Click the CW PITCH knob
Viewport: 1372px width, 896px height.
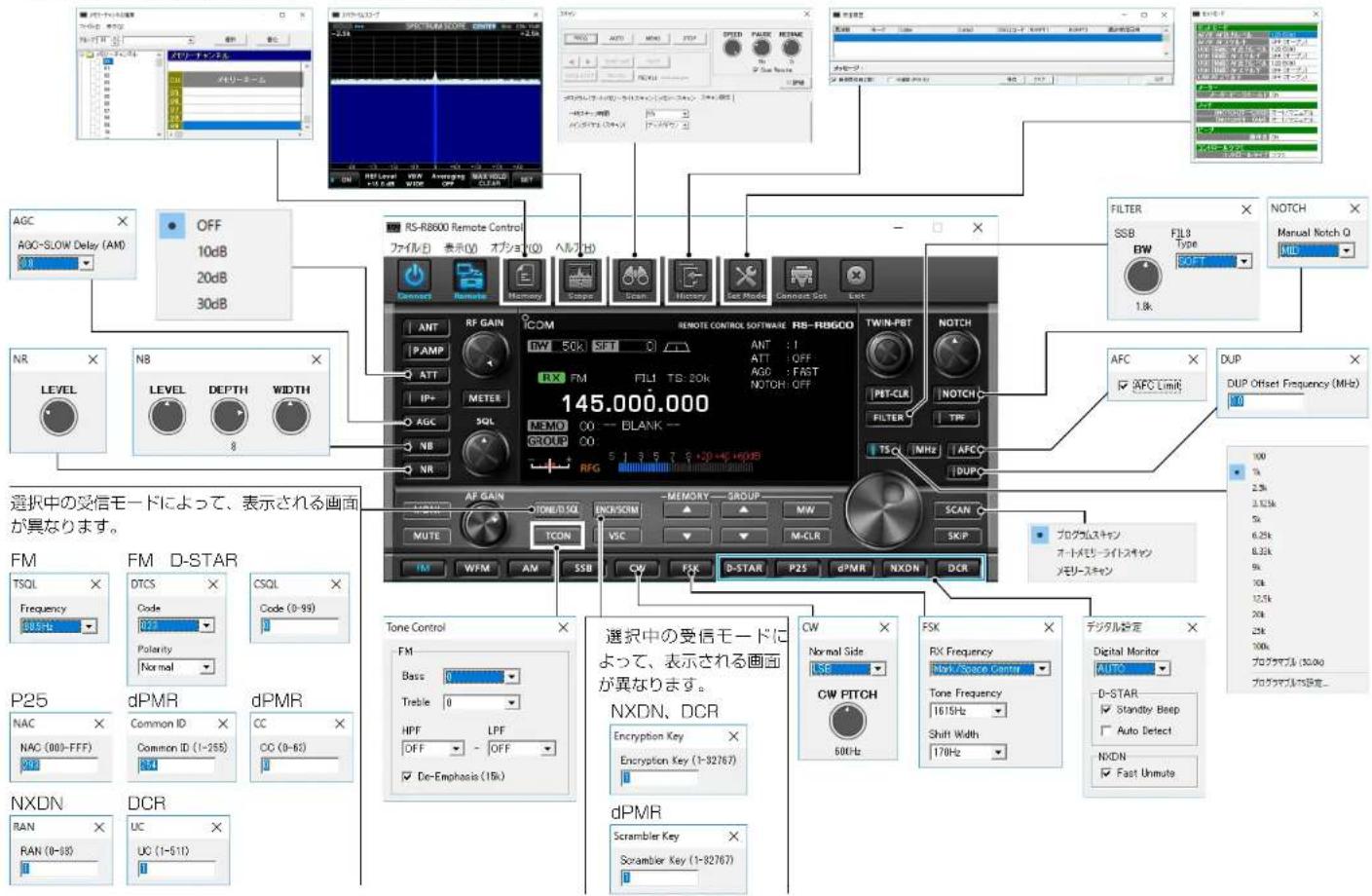point(847,722)
